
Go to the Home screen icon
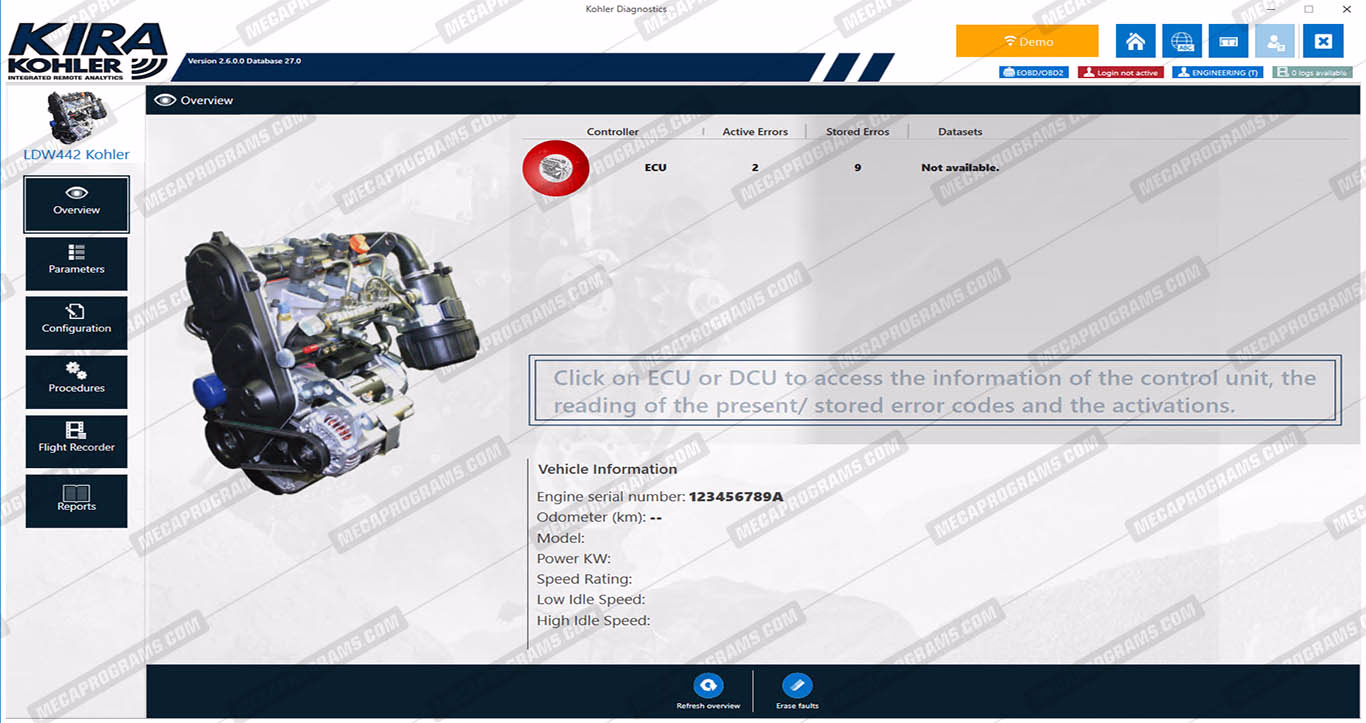[x=1135, y=41]
